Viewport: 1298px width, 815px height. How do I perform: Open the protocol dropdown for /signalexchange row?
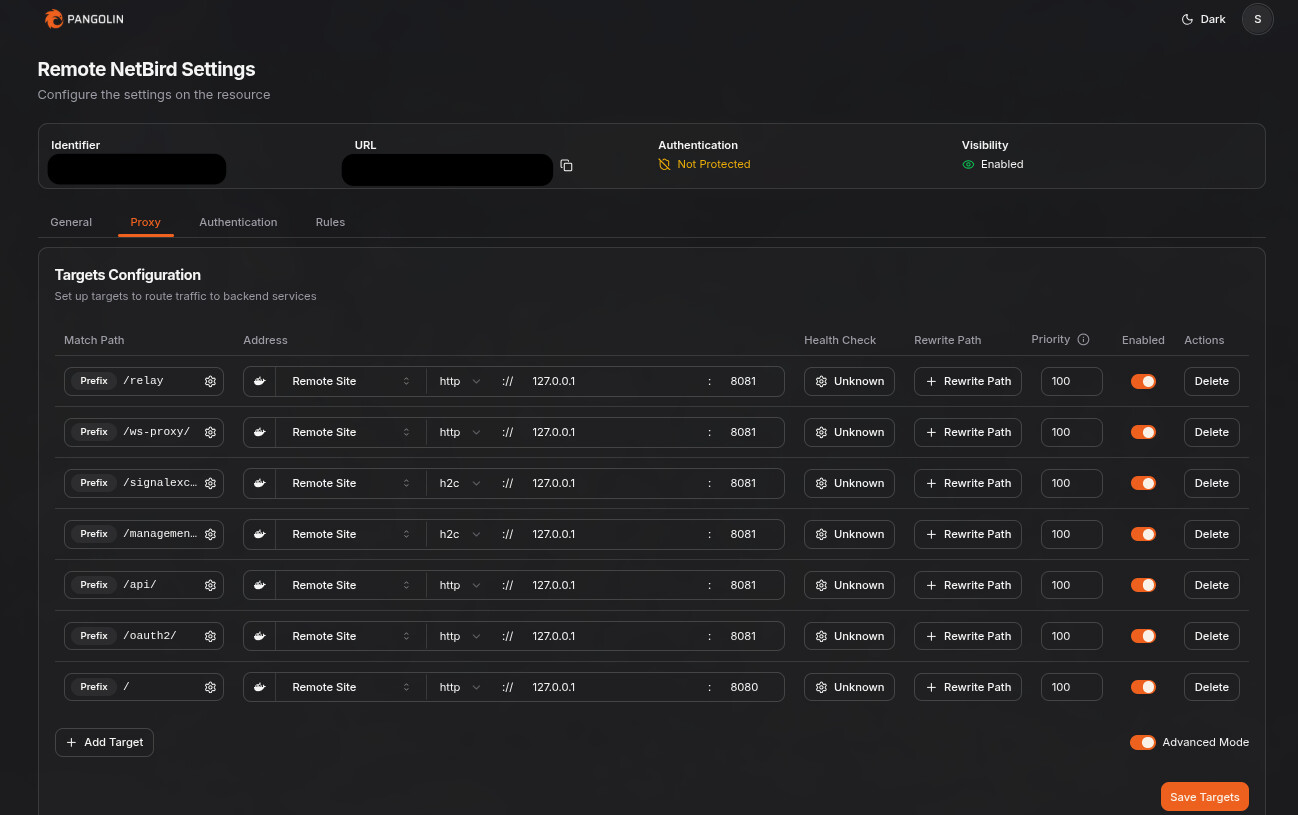459,483
